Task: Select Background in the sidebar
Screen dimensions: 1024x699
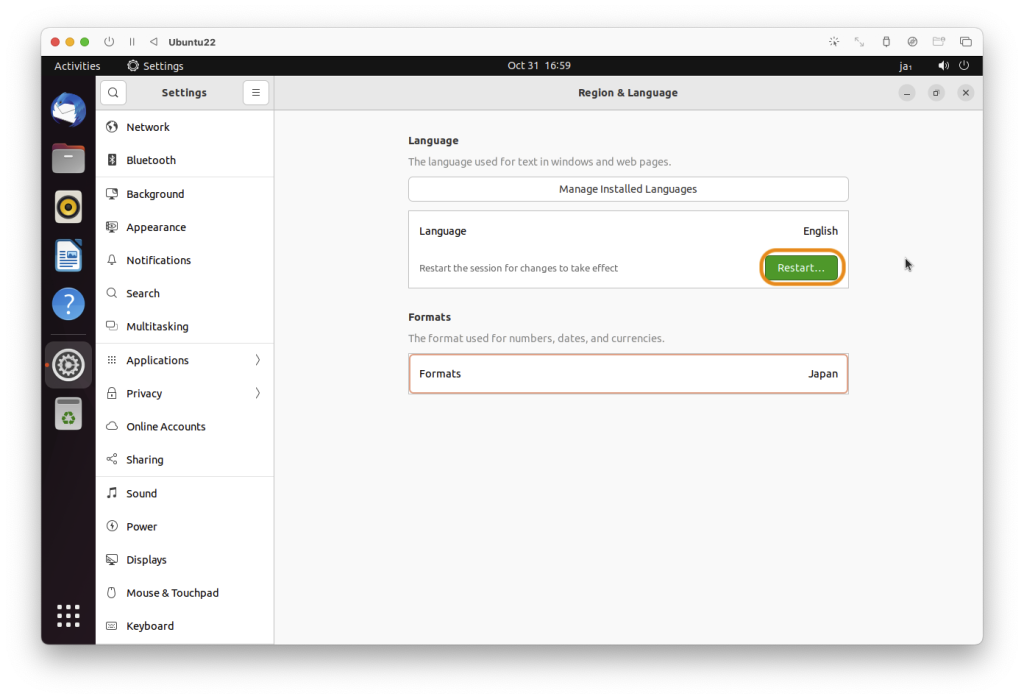Action: click(185, 194)
